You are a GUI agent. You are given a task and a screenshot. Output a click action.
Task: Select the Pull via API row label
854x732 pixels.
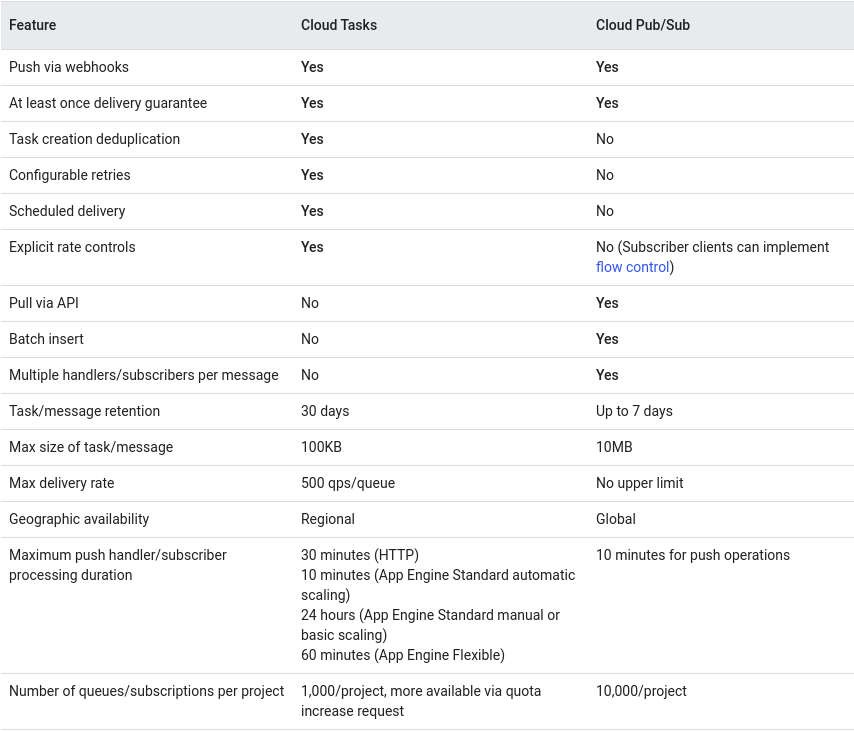pos(44,303)
